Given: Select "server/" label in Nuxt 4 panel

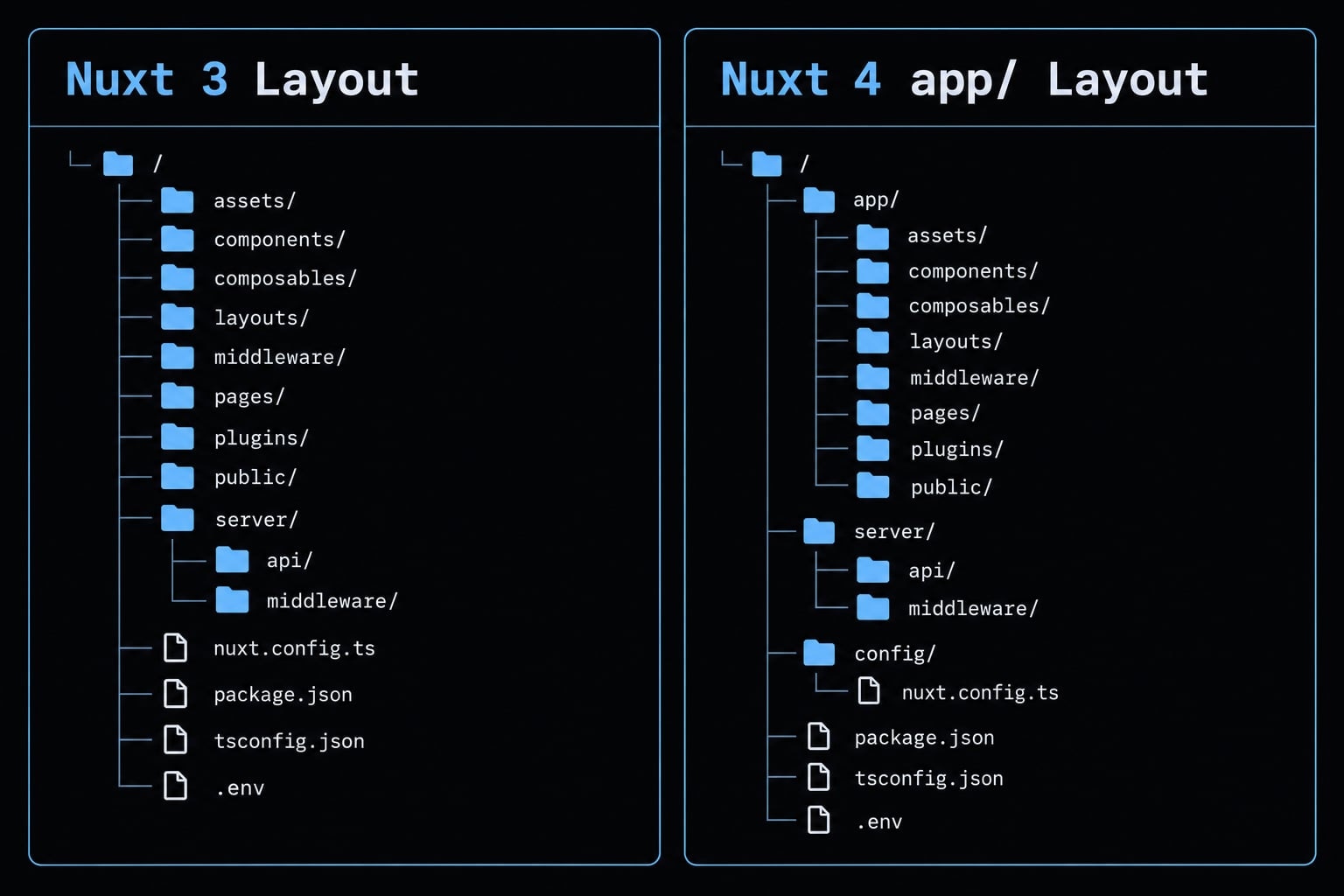Looking at the screenshot, I should [x=894, y=532].
